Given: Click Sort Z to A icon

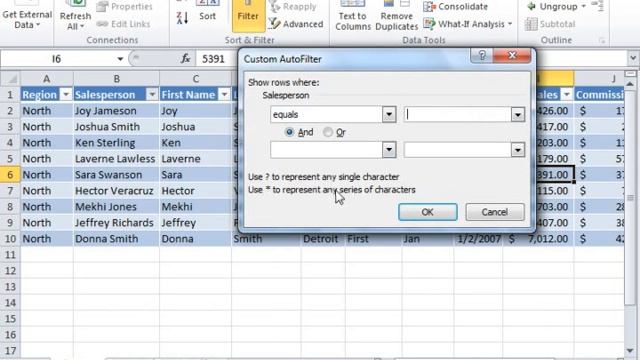Looking at the screenshot, I should tap(182, 18).
